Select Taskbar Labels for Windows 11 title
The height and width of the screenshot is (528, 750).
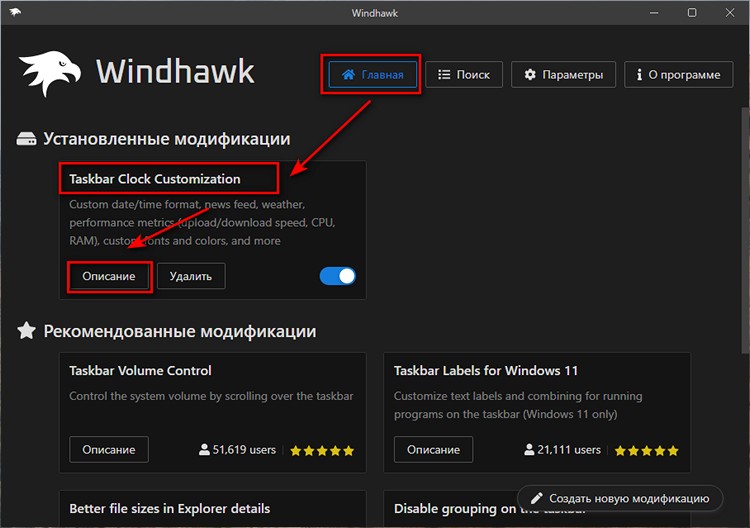point(486,371)
